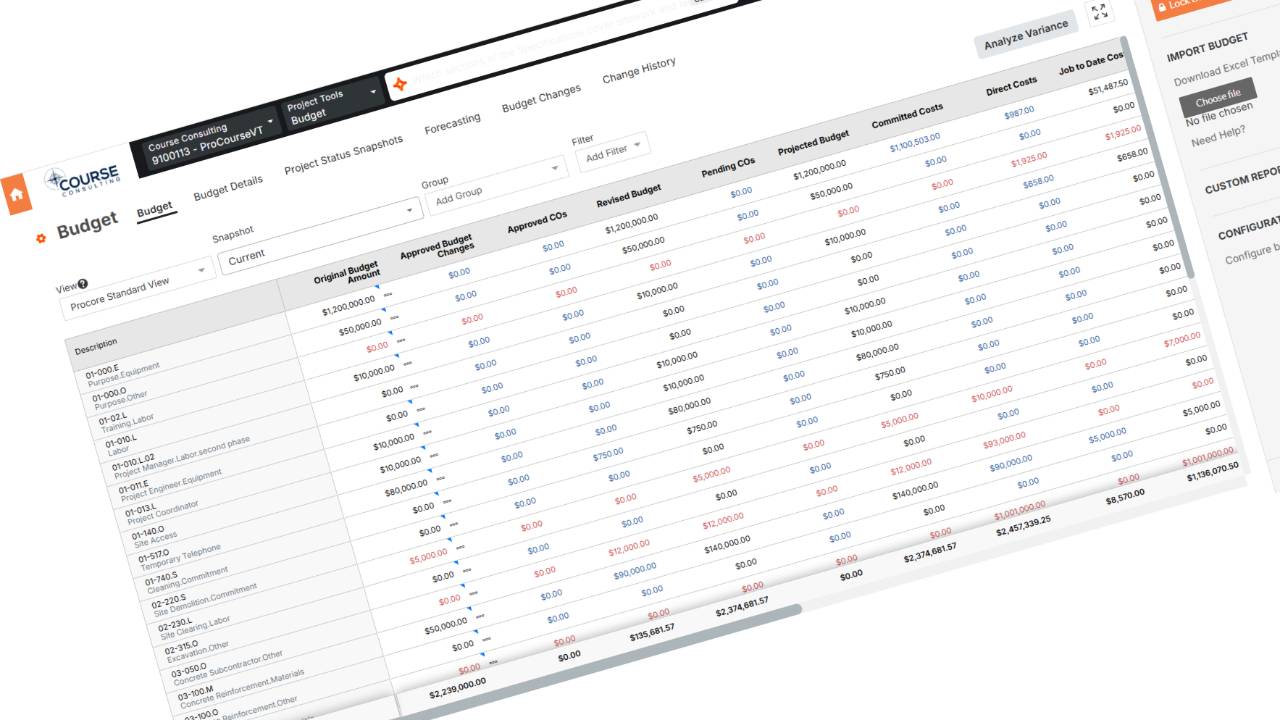This screenshot has width=1280, height=720.
Task: Select the Budget tab
Action: pyautogui.click(x=155, y=209)
